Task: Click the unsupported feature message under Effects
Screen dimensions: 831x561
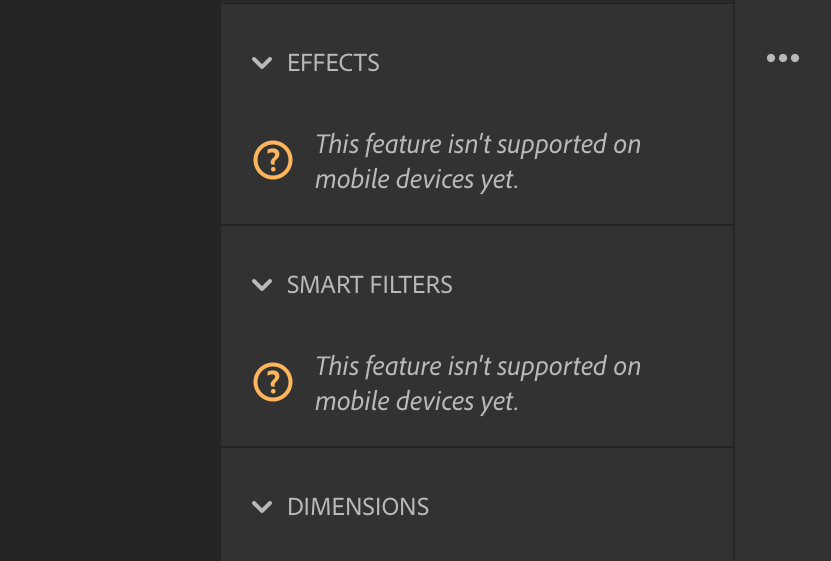Action: coord(478,162)
